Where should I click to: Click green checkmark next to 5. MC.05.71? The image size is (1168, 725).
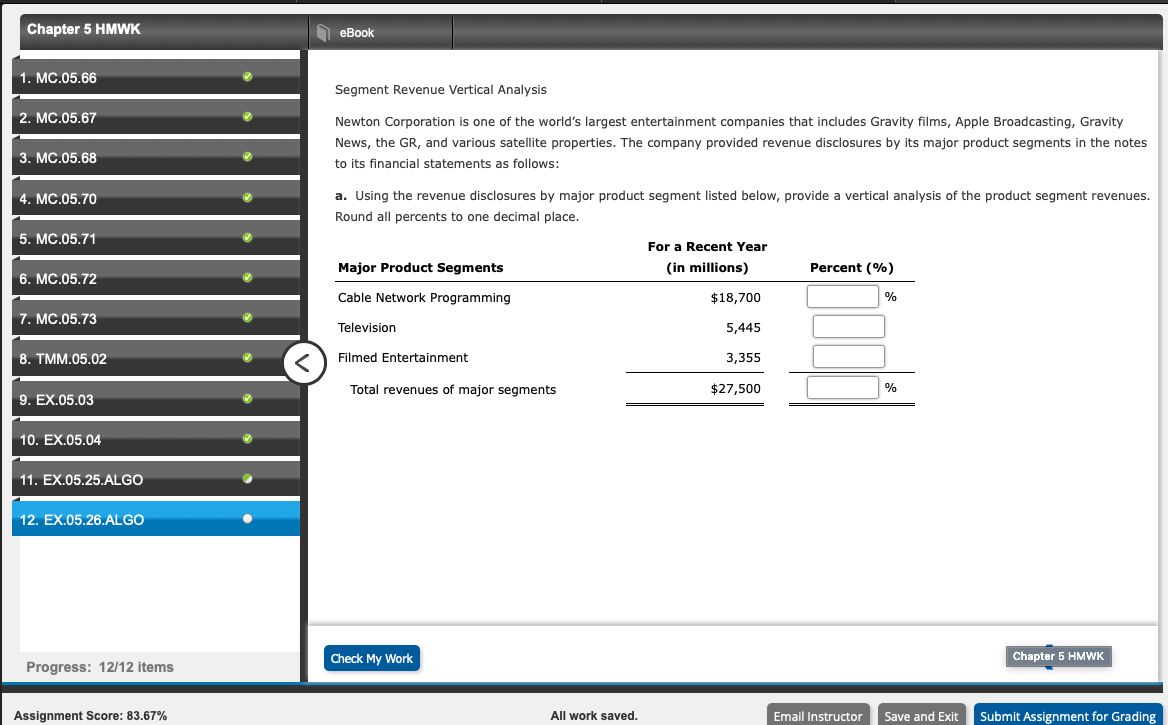[247, 238]
